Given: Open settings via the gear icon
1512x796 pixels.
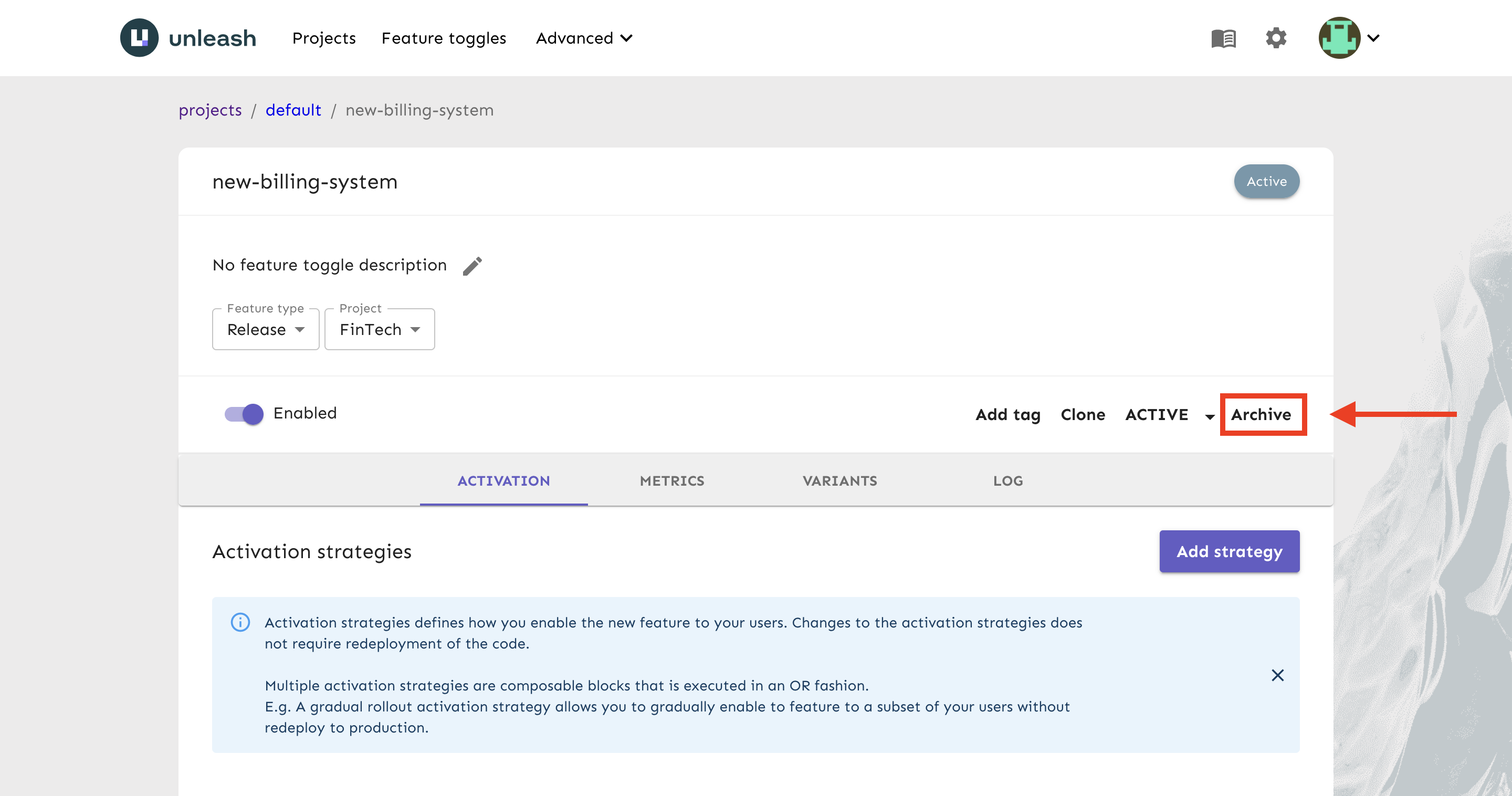Looking at the screenshot, I should point(1275,38).
